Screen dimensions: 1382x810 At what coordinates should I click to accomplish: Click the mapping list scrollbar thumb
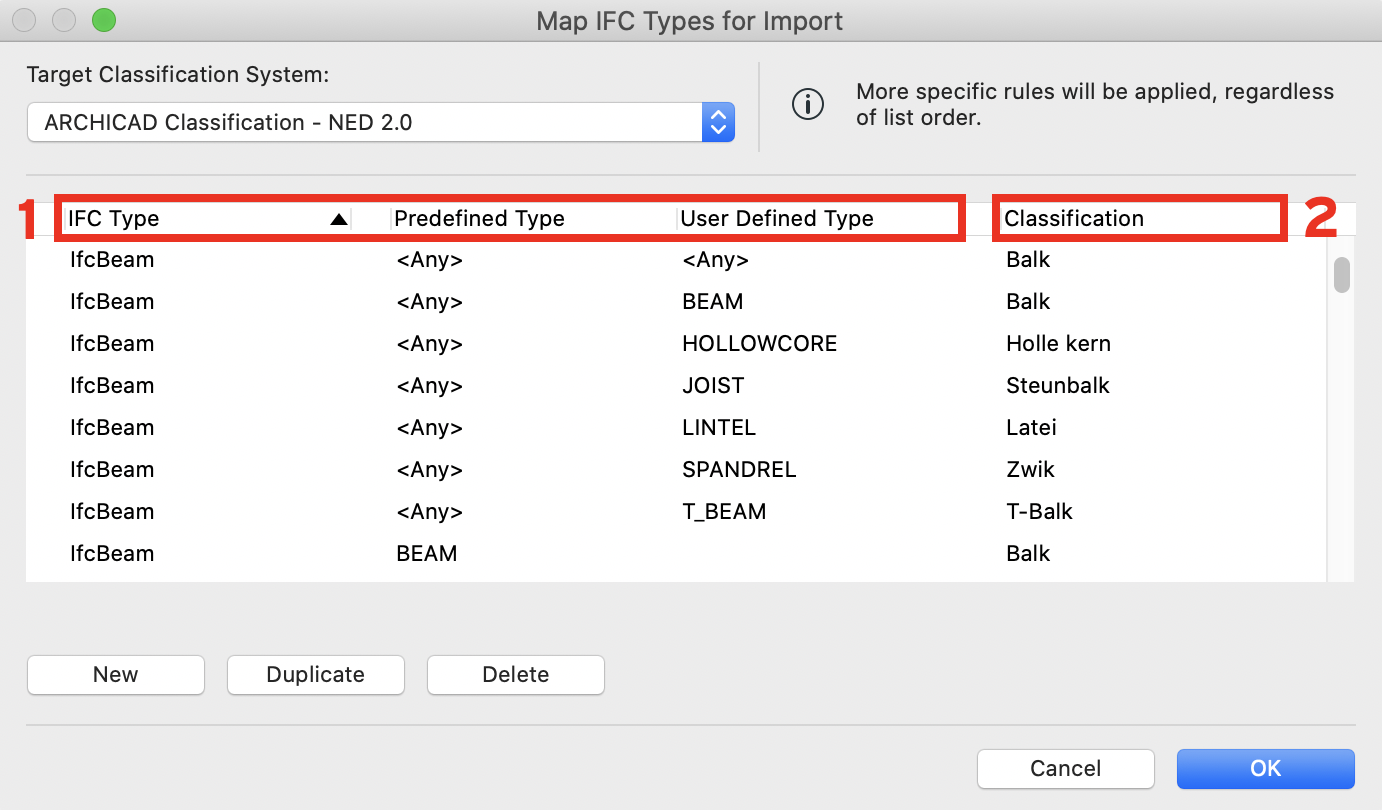pyautogui.click(x=1342, y=275)
